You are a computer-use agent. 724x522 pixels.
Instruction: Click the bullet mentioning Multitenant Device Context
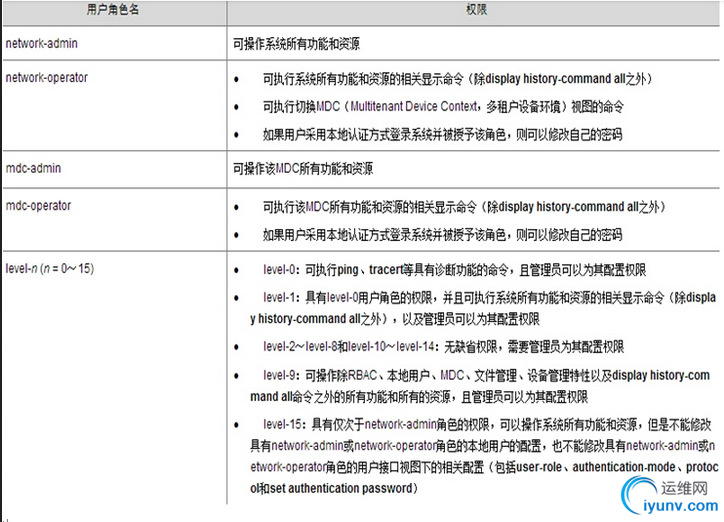tap(443, 107)
